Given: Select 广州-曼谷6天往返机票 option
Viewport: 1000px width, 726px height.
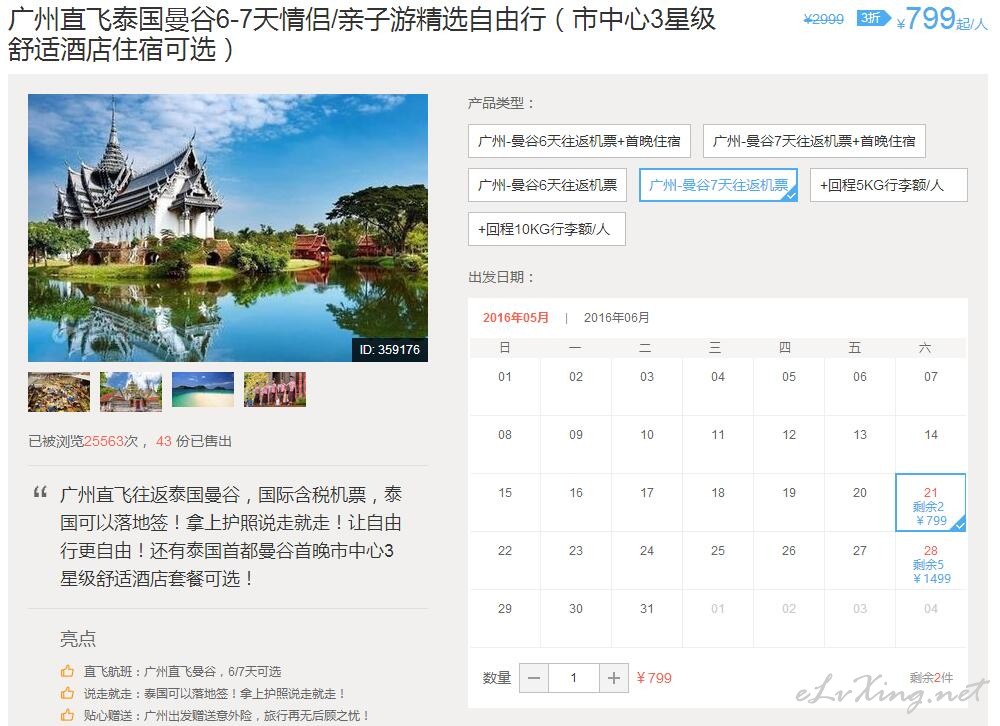Looking at the screenshot, I should click(547, 185).
